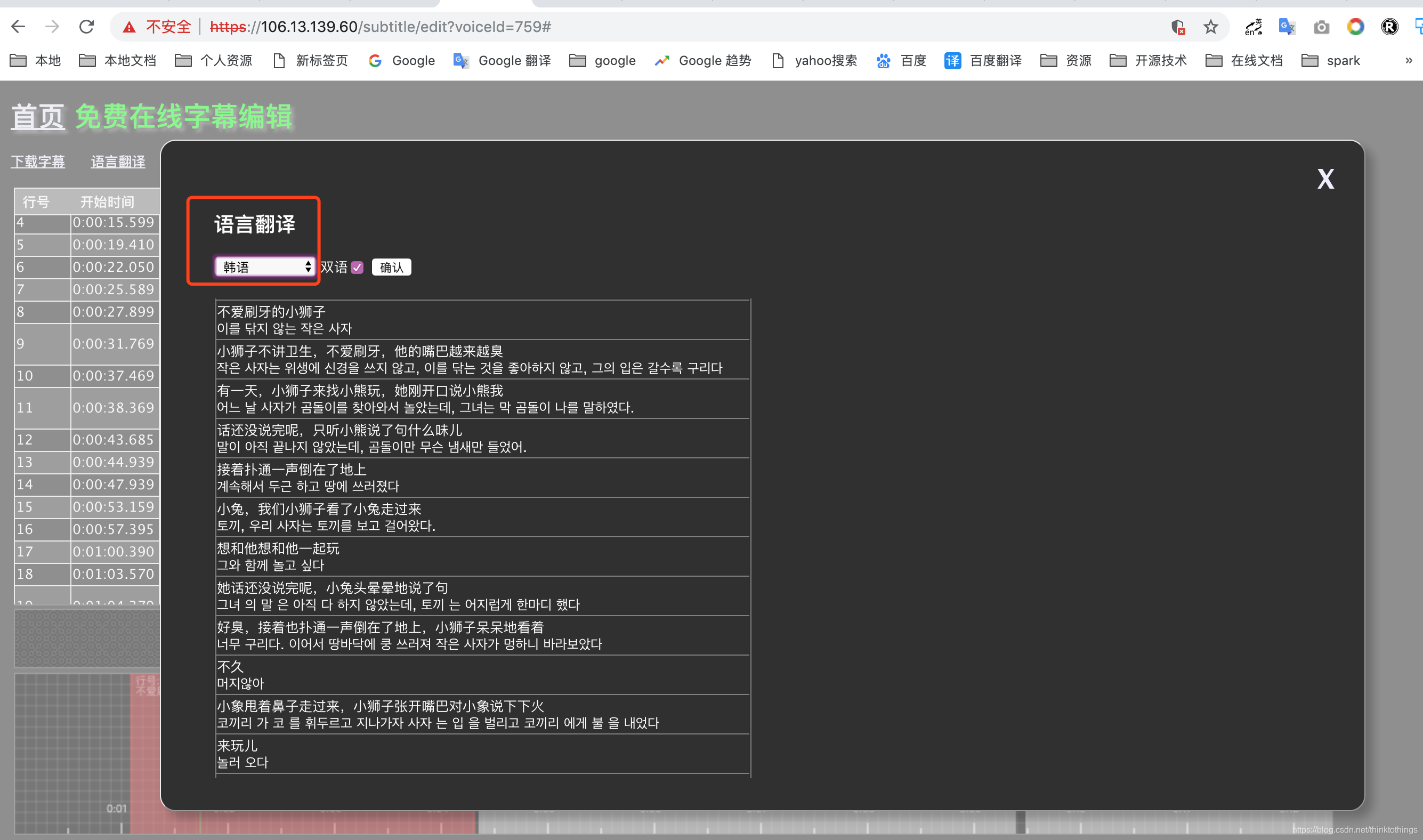This screenshot has width=1423, height=840.
Task: Open the 韩语 language dropdown
Action: pos(264,266)
